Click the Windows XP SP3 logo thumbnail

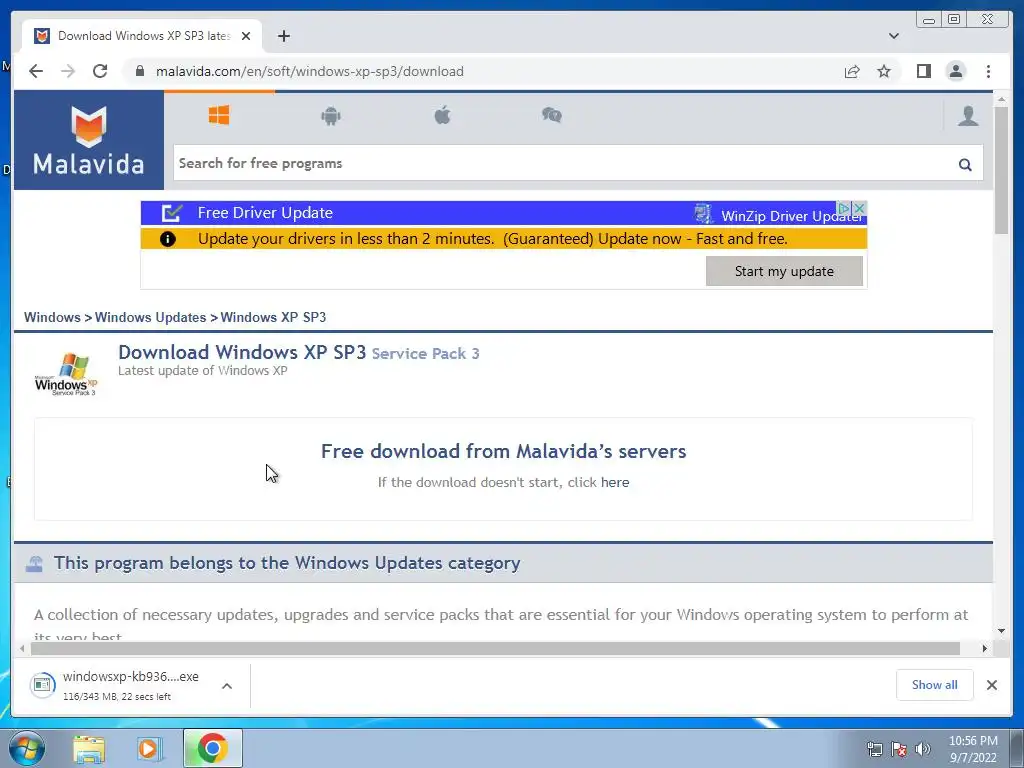click(66, 374)
